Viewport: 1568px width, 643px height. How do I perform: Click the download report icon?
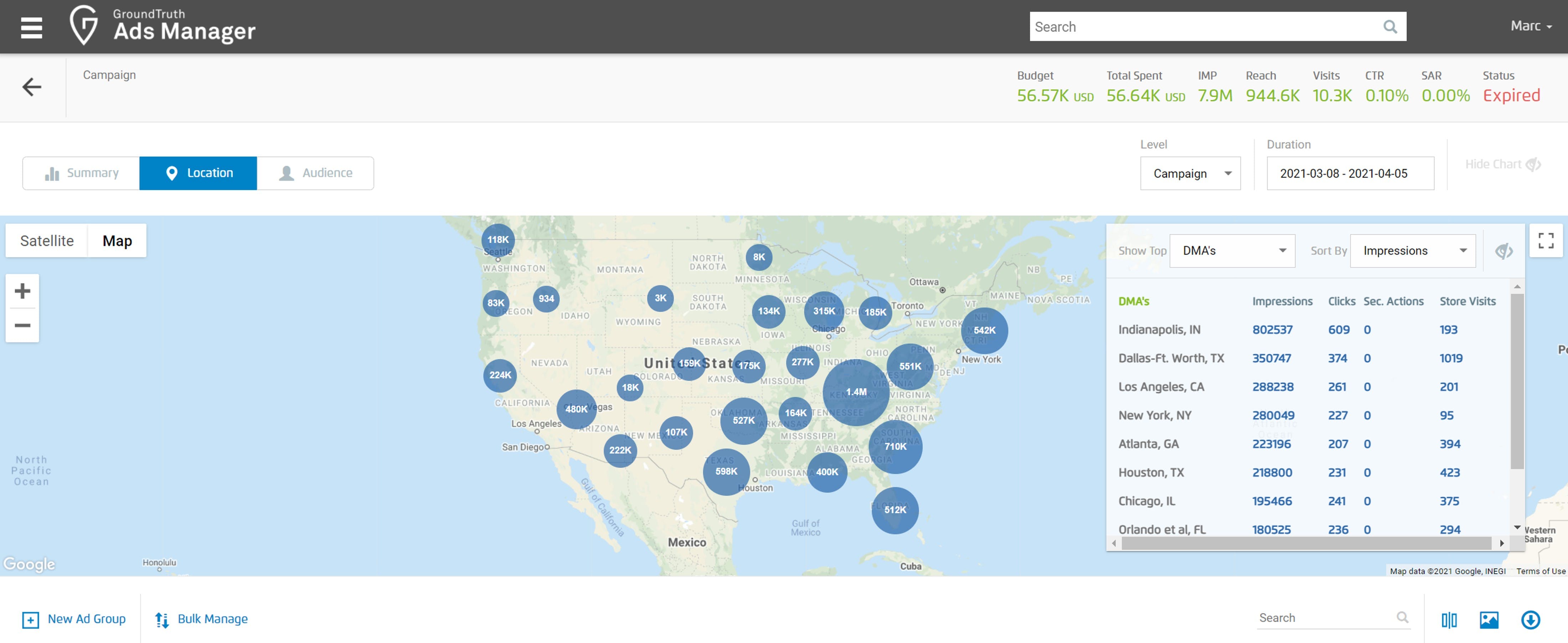[x=1530, y=620]
